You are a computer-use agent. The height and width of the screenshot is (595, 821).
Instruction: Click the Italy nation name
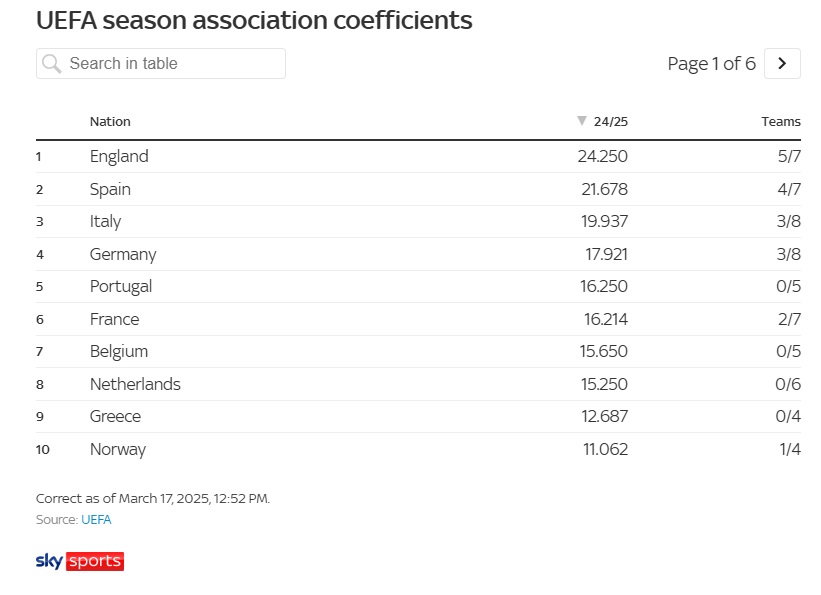click(x=105, y=221)
